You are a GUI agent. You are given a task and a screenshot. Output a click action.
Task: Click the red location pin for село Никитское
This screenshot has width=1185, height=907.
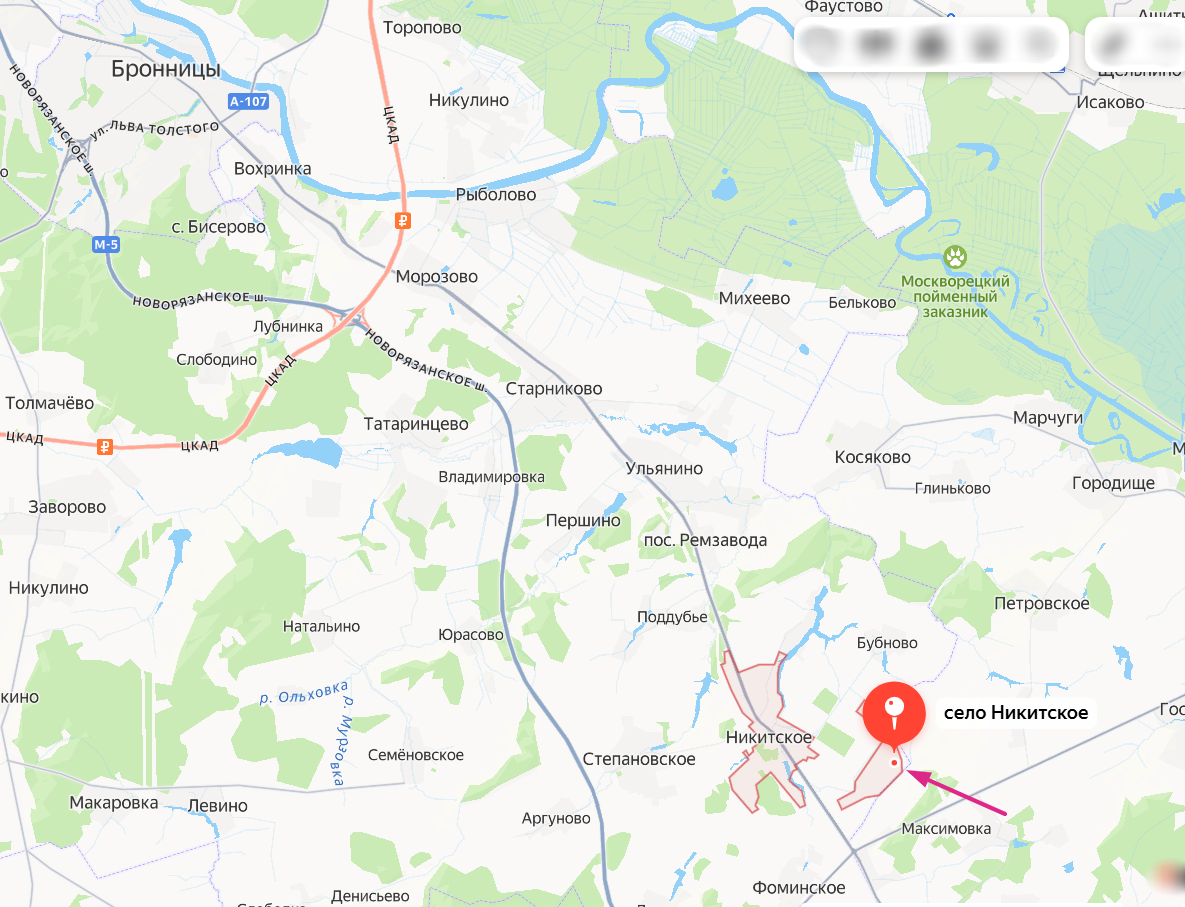(x=894, y=714)
